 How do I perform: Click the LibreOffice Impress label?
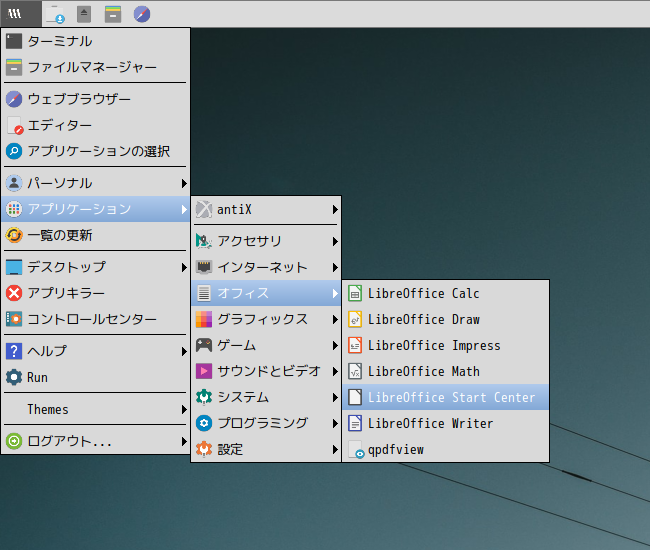point(434,346)
